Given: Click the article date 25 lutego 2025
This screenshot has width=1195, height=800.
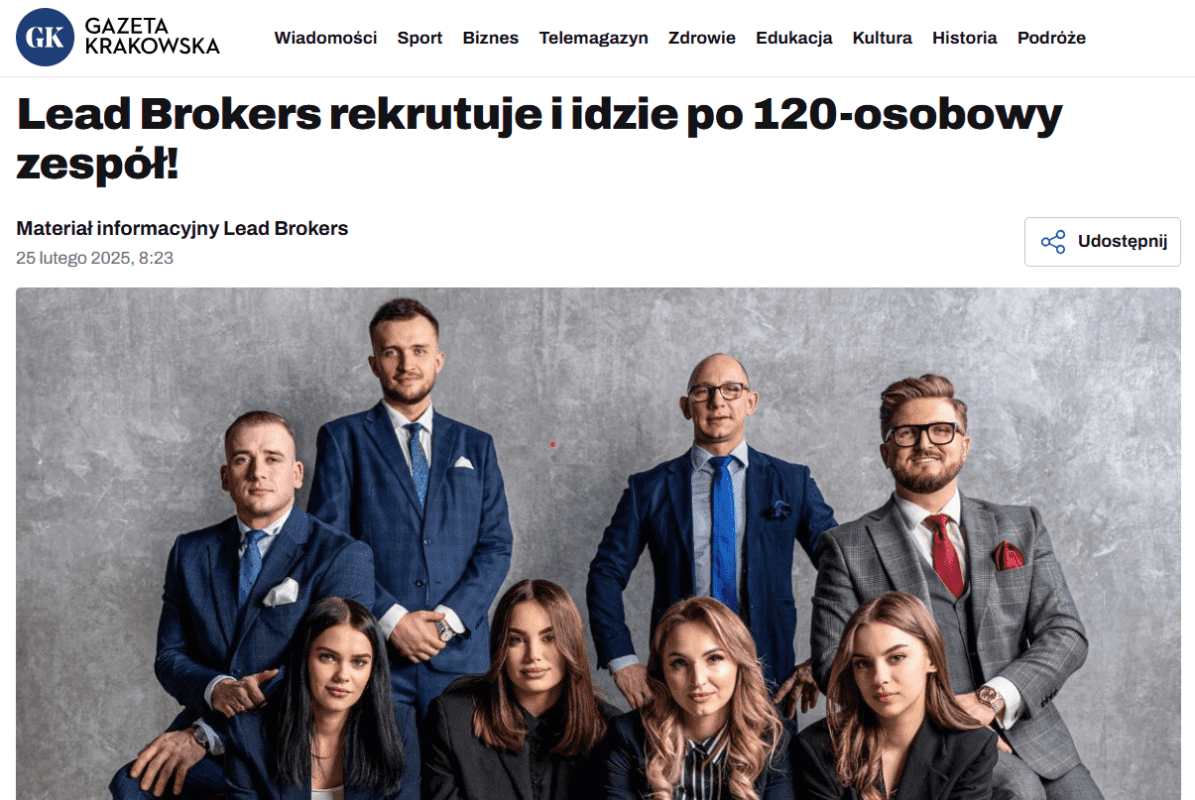Looking at the screenshot, I should click(x=73, y=258).
